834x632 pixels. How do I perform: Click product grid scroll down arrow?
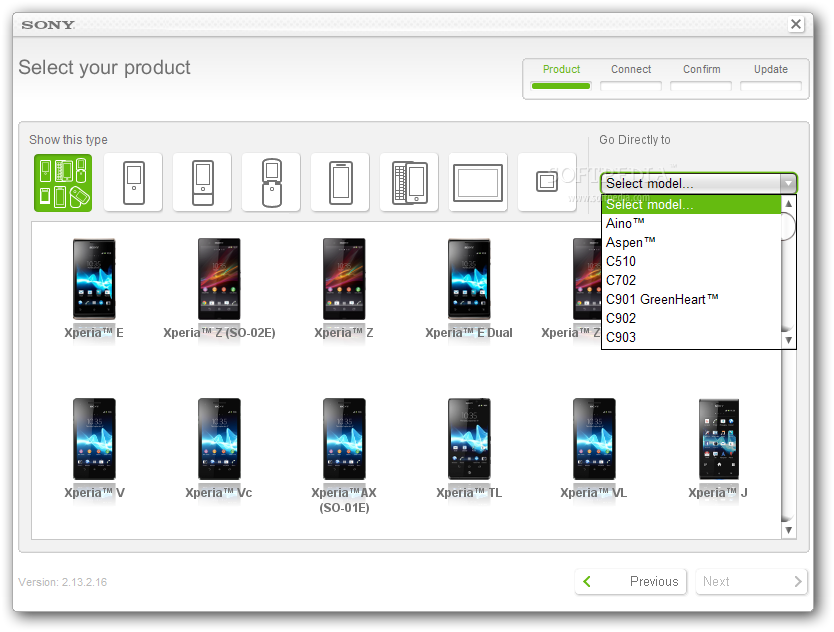789,530
